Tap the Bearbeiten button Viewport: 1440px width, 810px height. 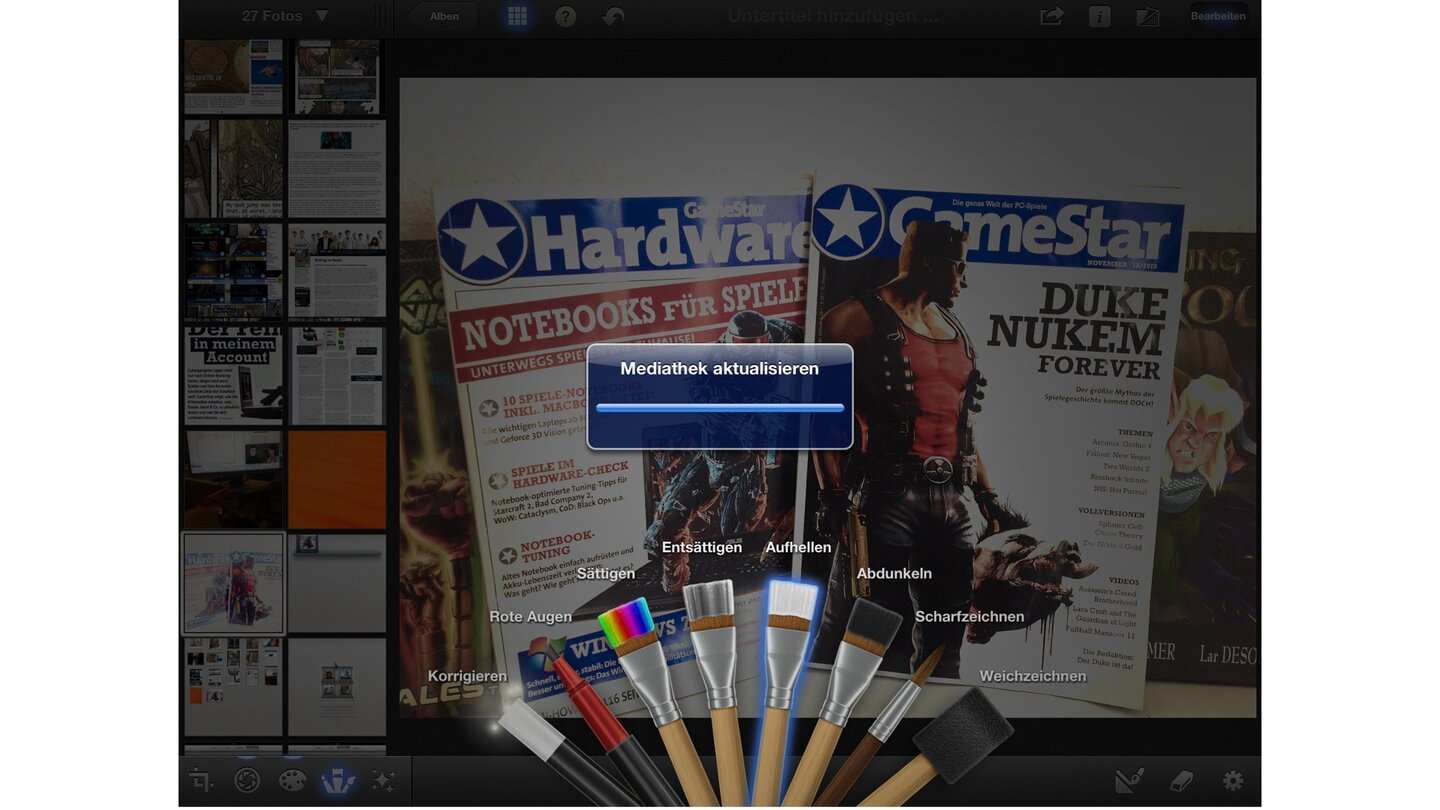[1218, 16]
